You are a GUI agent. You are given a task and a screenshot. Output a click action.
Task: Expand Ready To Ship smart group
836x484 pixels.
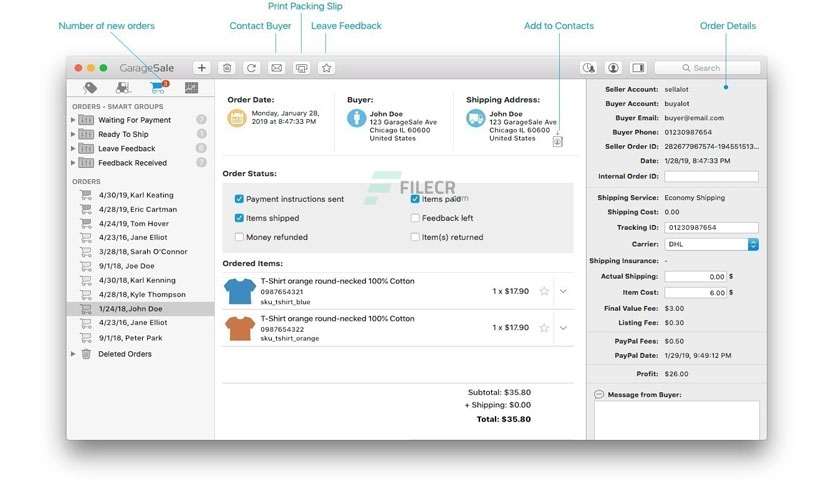coord(73,134)
